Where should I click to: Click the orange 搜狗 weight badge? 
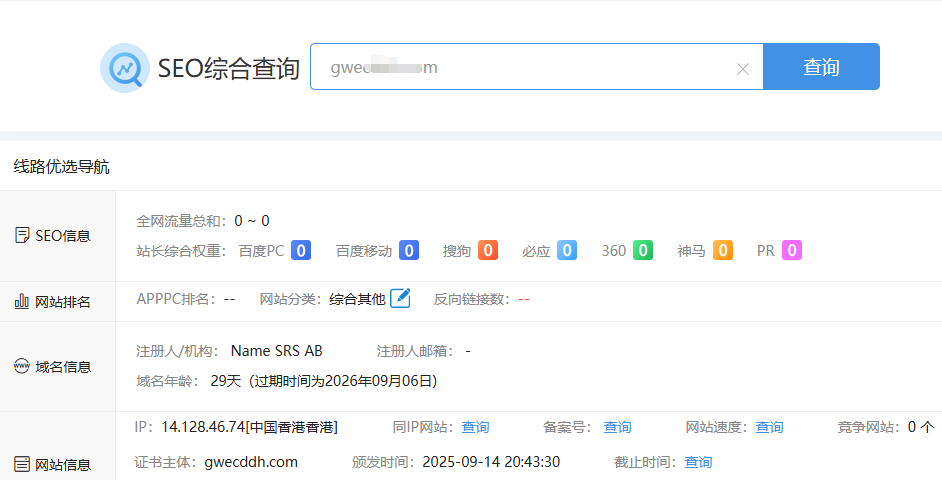pyautogui.click(x=488, y=250)
